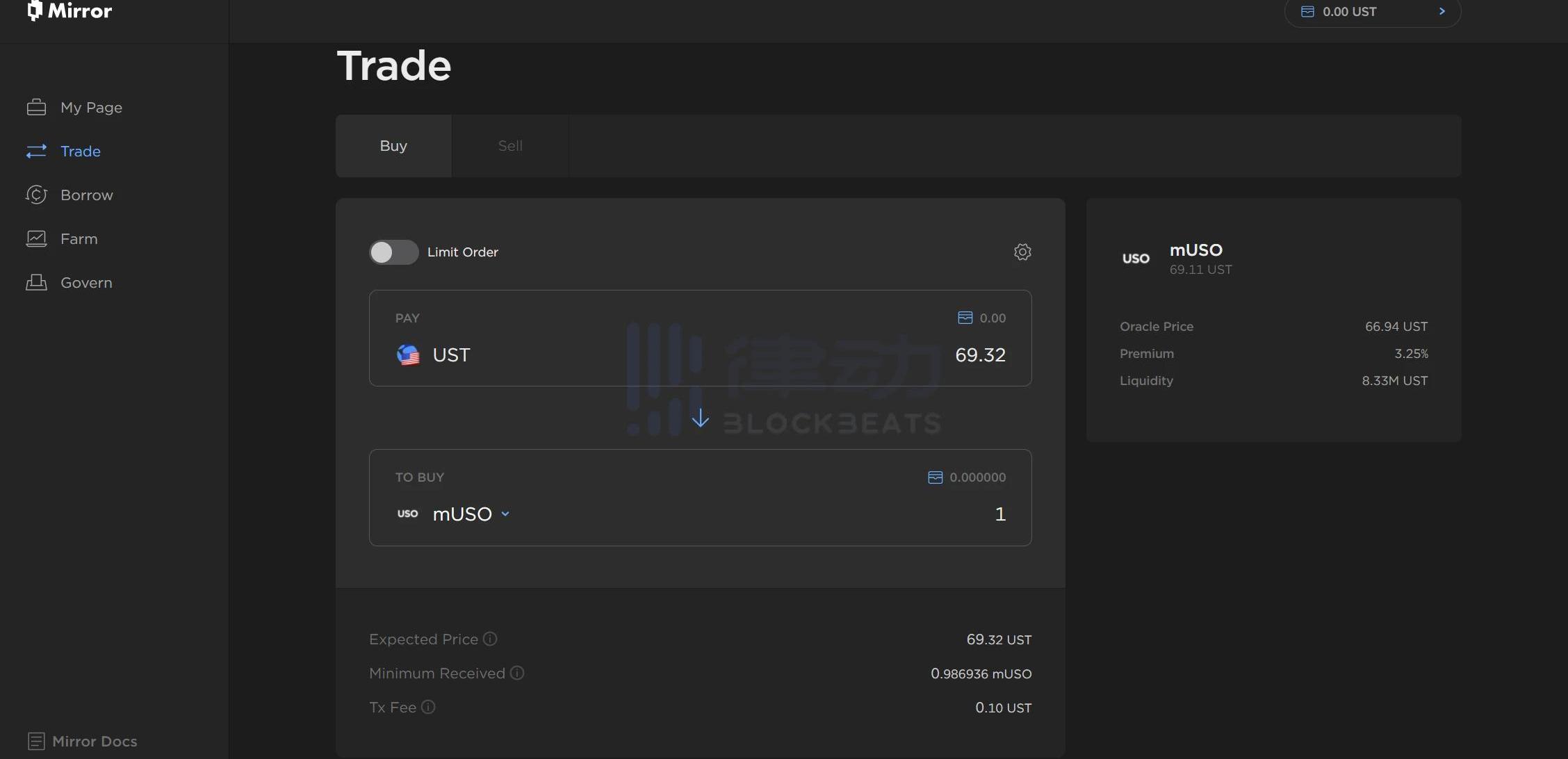
Task: Open the Borrow icon in sidebar
Action: tap(36, 195)
